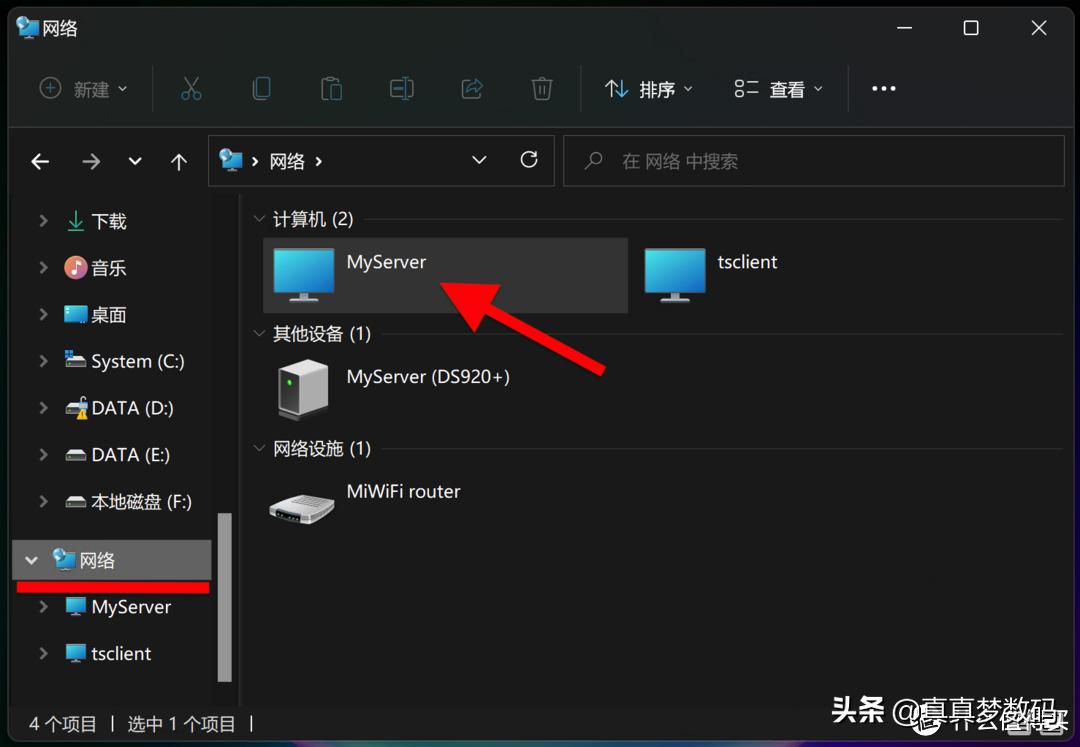1080x747 pixels.
Task: Click the Cut icon in the toolbar
Action: coord(191,88)
